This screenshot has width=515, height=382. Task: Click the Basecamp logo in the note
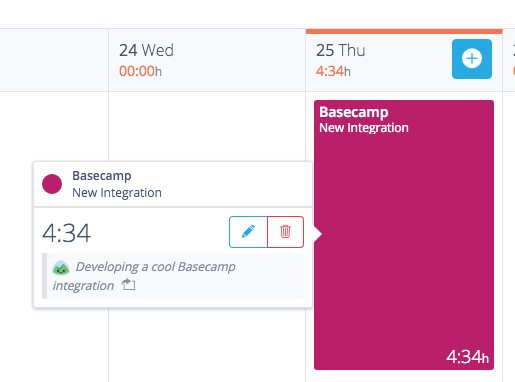point(61,268)
